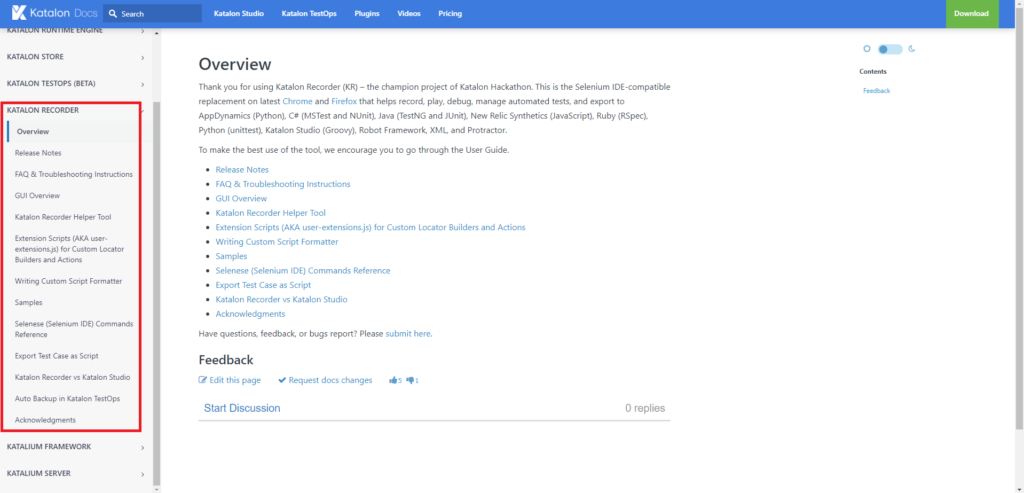Click the dark mode moon icon

(x=912, y=49)
